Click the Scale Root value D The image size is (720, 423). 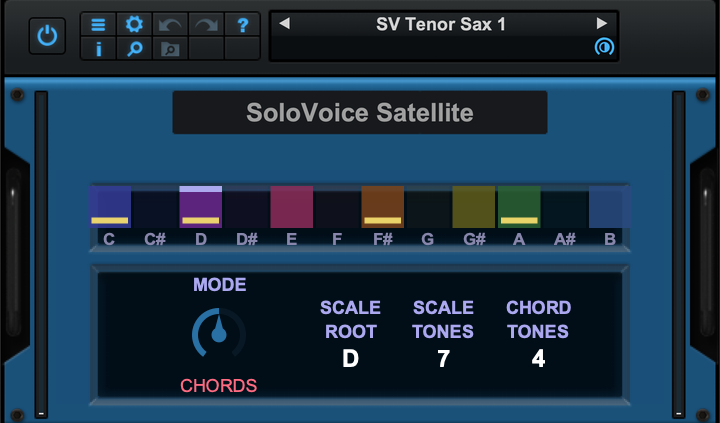pyautogui.click(x=350, y=358)
